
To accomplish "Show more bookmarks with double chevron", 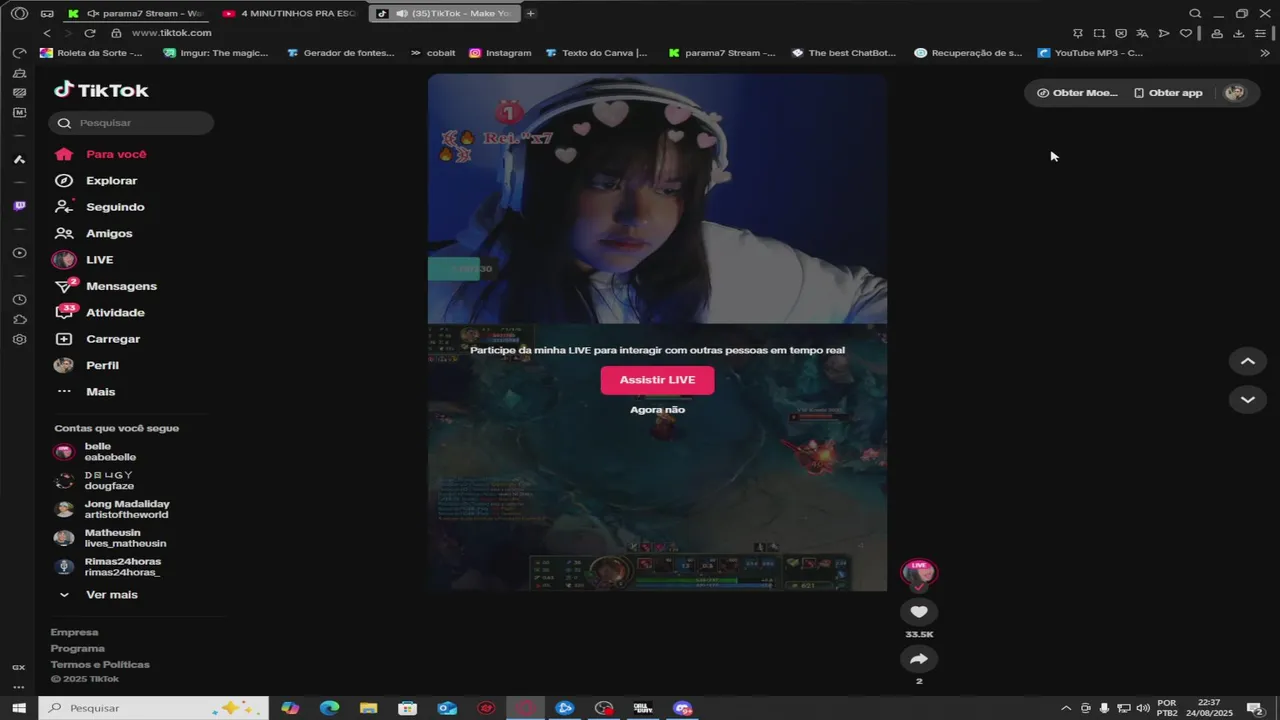I will [x=1265, y=53].
